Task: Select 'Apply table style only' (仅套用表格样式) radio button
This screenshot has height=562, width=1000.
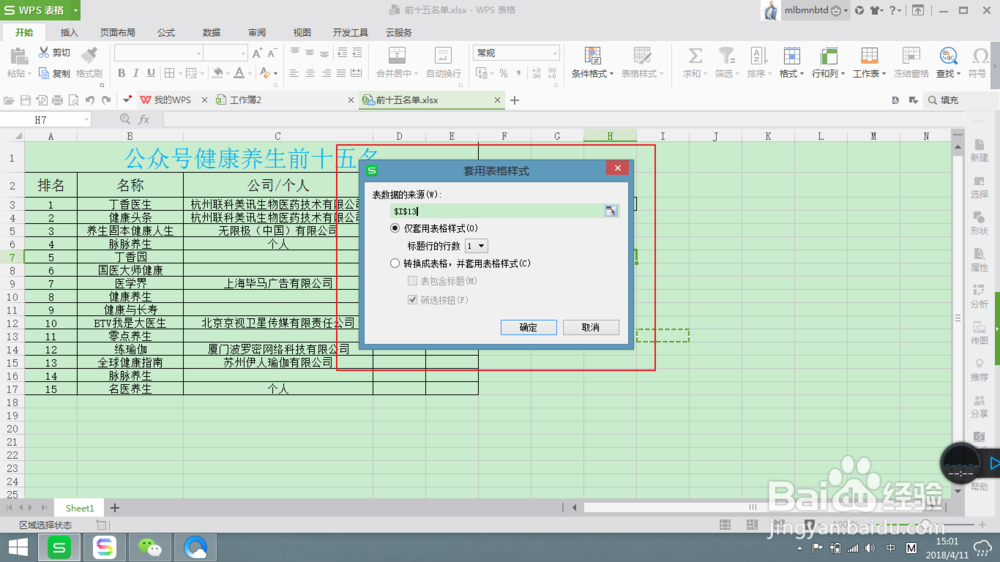Action: pyautogui.click(x=395, y=228)
